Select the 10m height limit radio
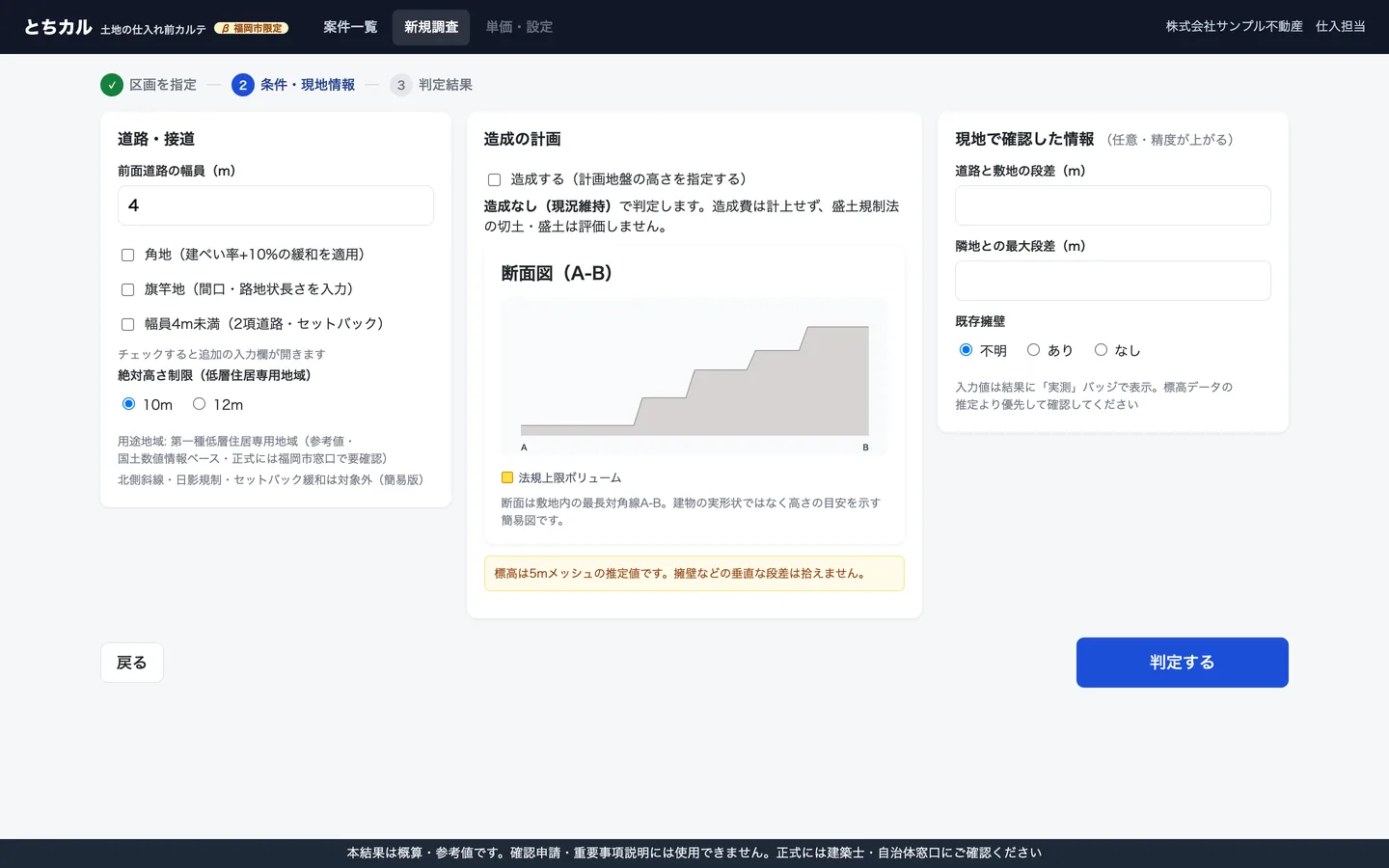Screen dimensions: 1389x868 [x=128, y=404]
